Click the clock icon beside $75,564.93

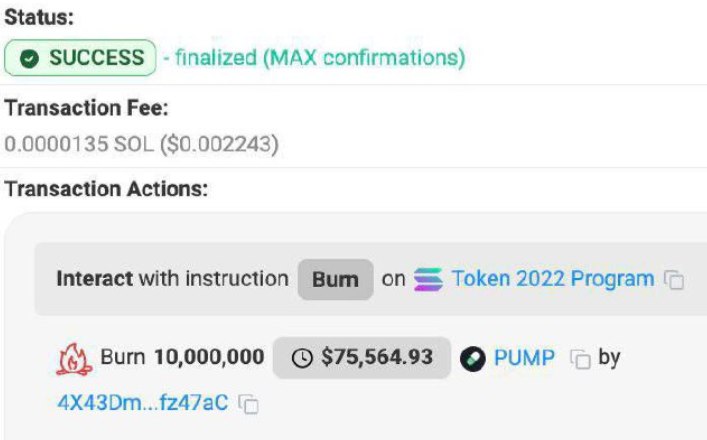click(x=302, y=358)
